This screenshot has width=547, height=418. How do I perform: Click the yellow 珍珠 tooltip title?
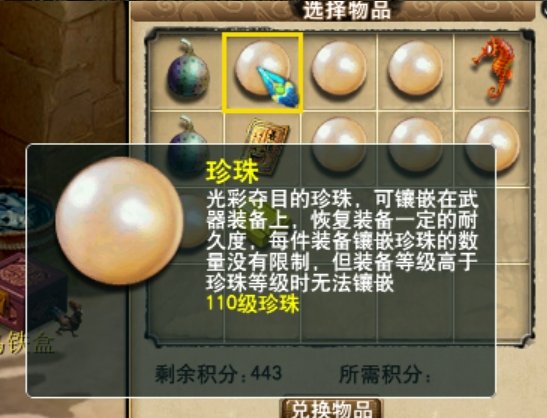(232, 171)
